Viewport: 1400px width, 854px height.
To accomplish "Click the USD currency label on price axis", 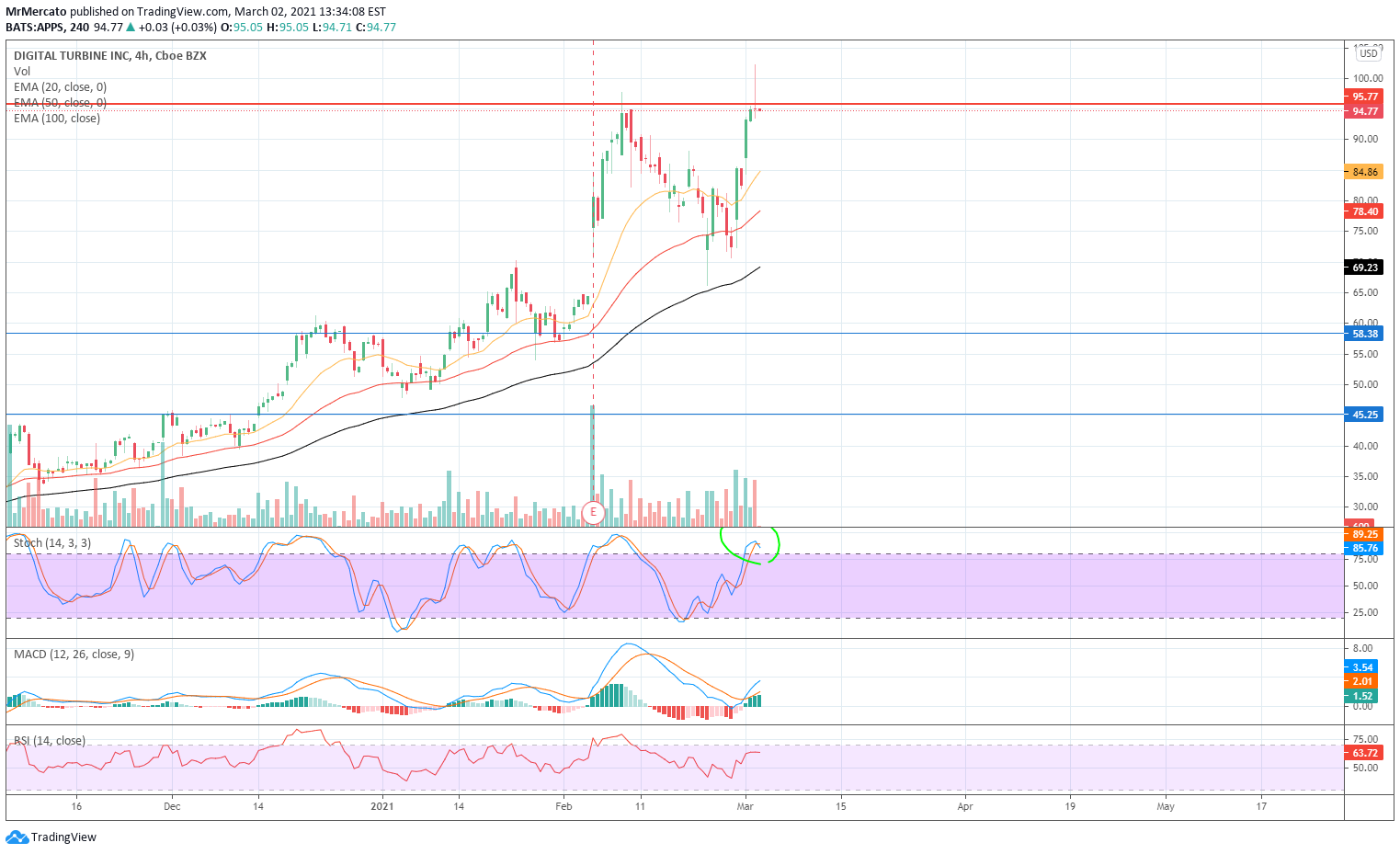I will click(1369, 54).
